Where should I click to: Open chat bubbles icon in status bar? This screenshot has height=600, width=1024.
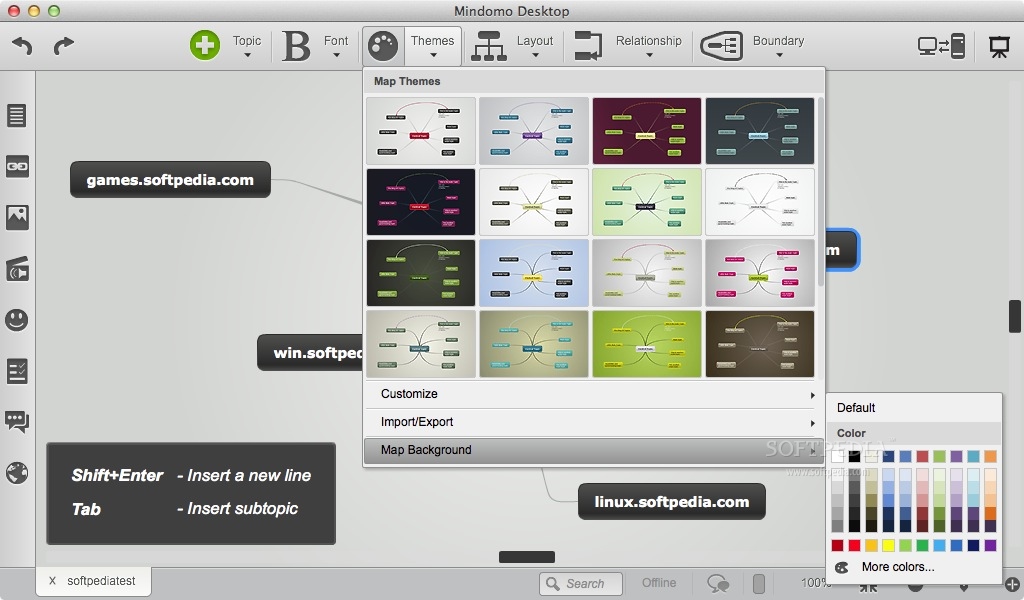(x=718, y=583)
